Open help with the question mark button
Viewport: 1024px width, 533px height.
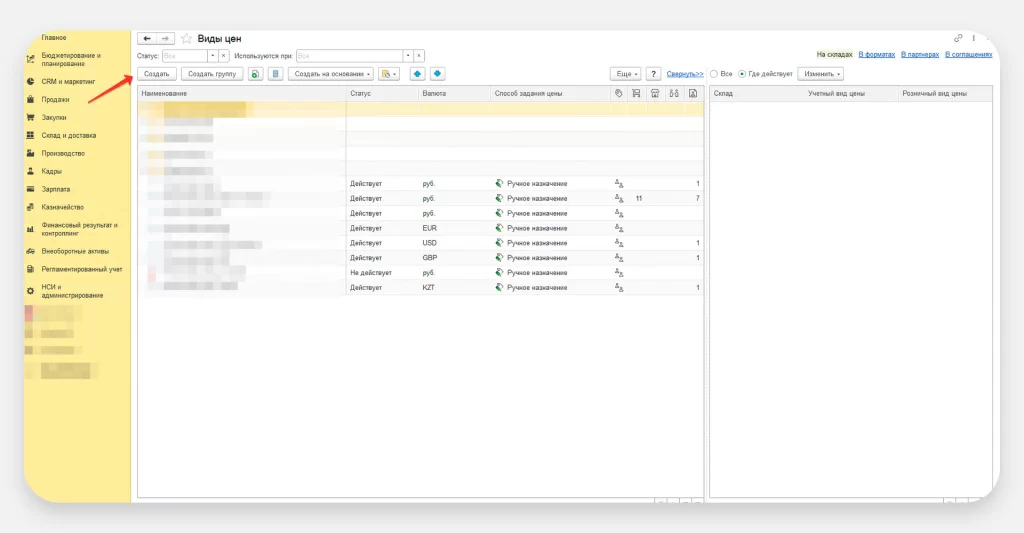click(x=653, y=74)
